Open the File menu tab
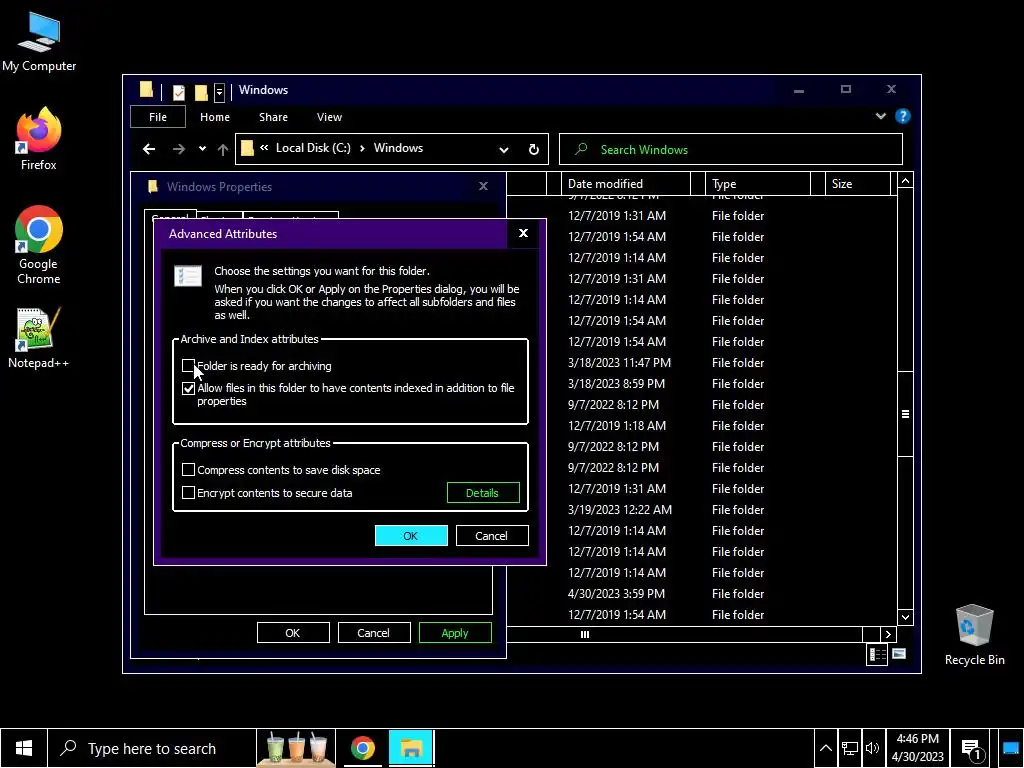 [x=158, y=117]
